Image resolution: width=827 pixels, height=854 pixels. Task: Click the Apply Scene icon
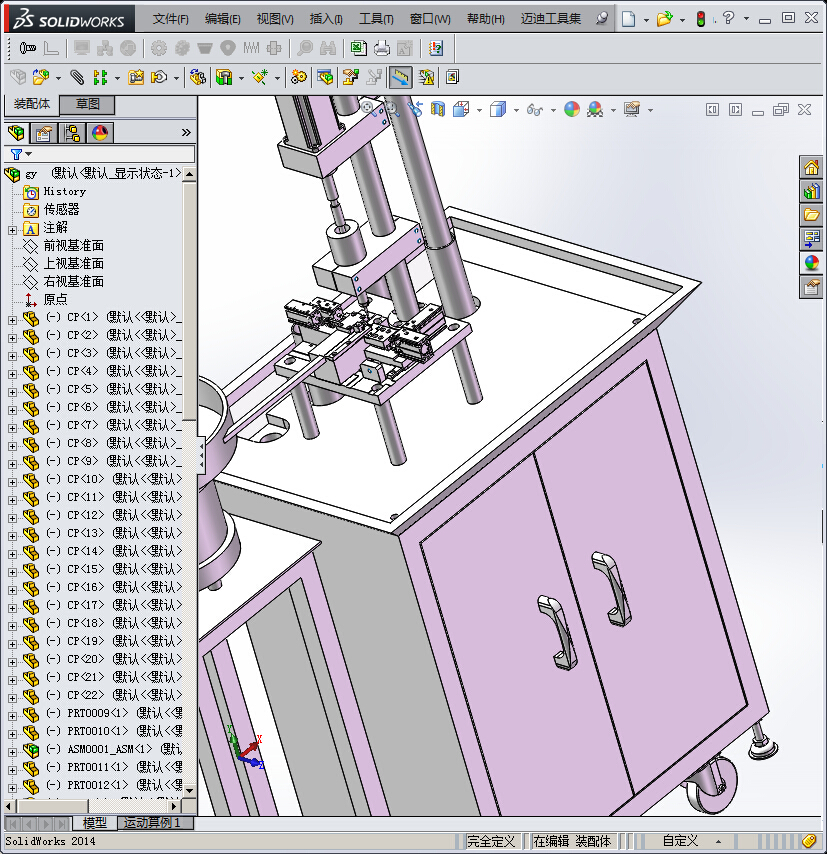(595, 109)
